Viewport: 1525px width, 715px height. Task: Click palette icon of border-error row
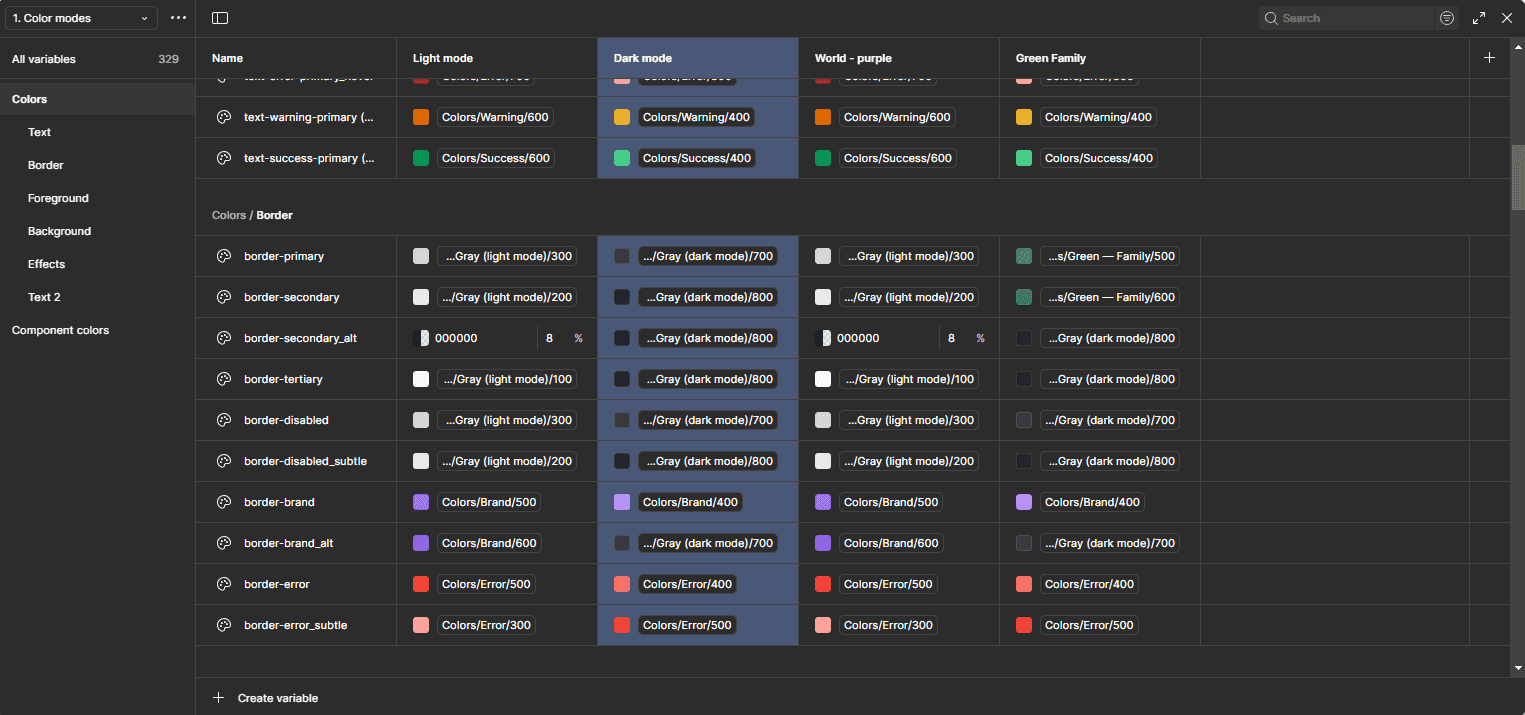coord(224,584)
